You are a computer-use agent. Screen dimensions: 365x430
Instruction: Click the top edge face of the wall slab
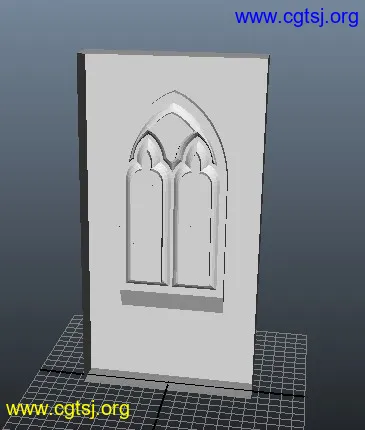pyautogui.click(x=173, y=53)
